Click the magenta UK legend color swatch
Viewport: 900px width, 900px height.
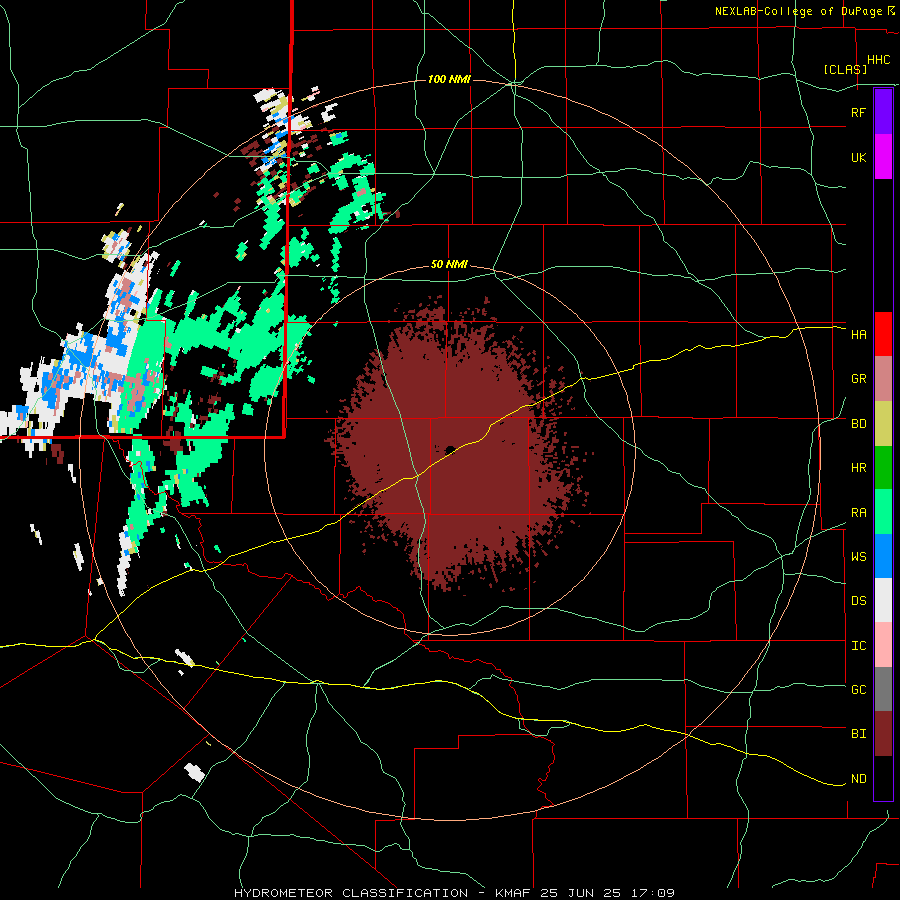pyautogui.click(x=883, y=157)
